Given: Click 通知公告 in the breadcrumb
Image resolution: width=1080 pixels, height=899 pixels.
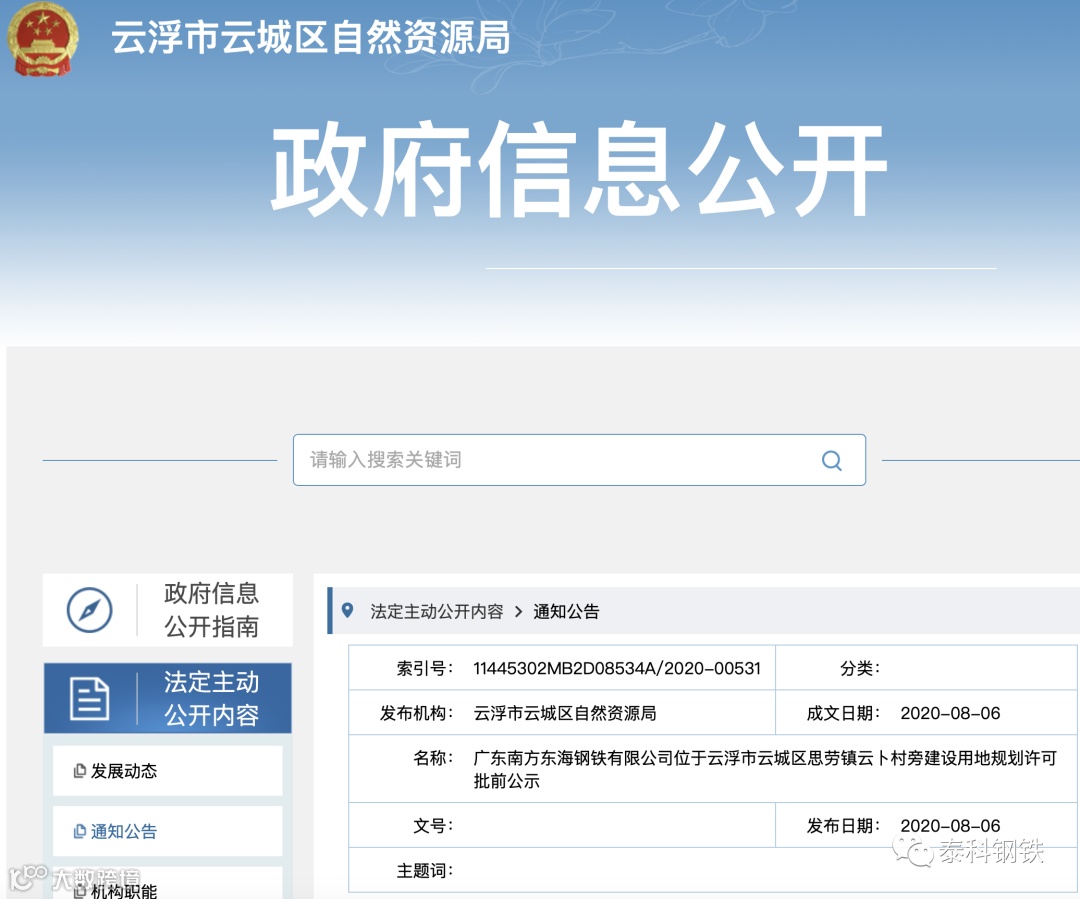Looking at the screenshot, I should click(x=566, y=611).
